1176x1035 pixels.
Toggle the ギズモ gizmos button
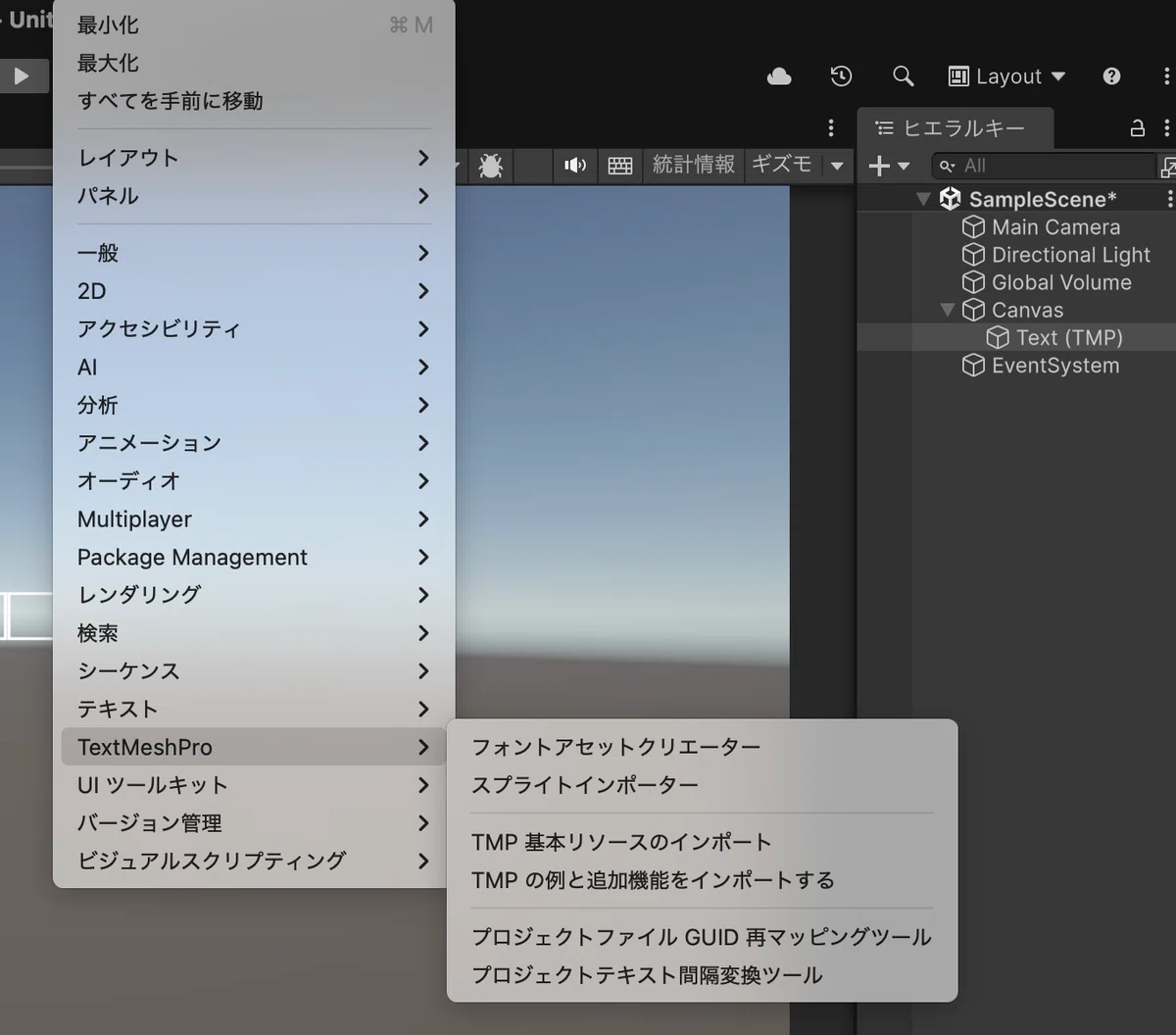click(x=782, y=165)
